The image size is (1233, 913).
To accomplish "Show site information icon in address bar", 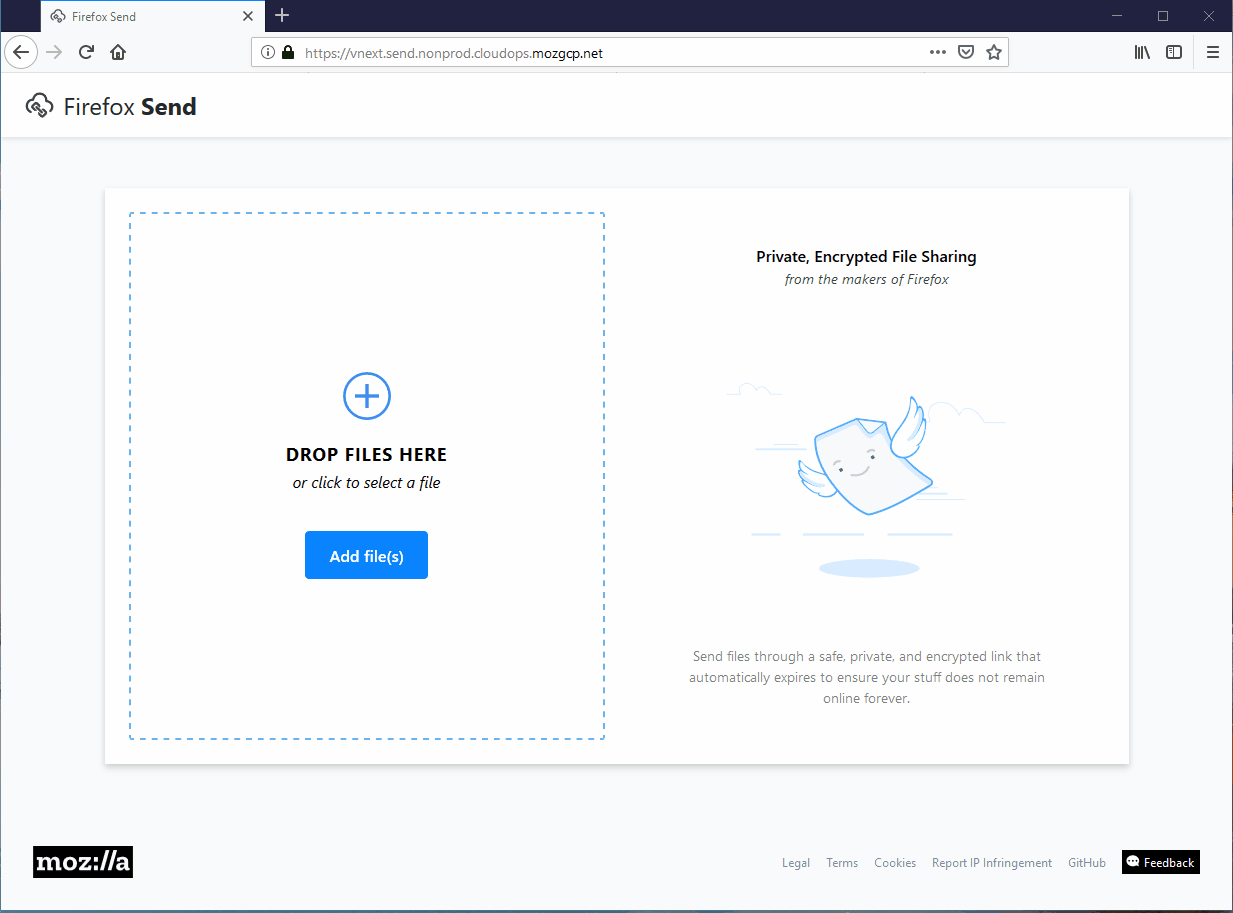I will click(x=267, y=53).
